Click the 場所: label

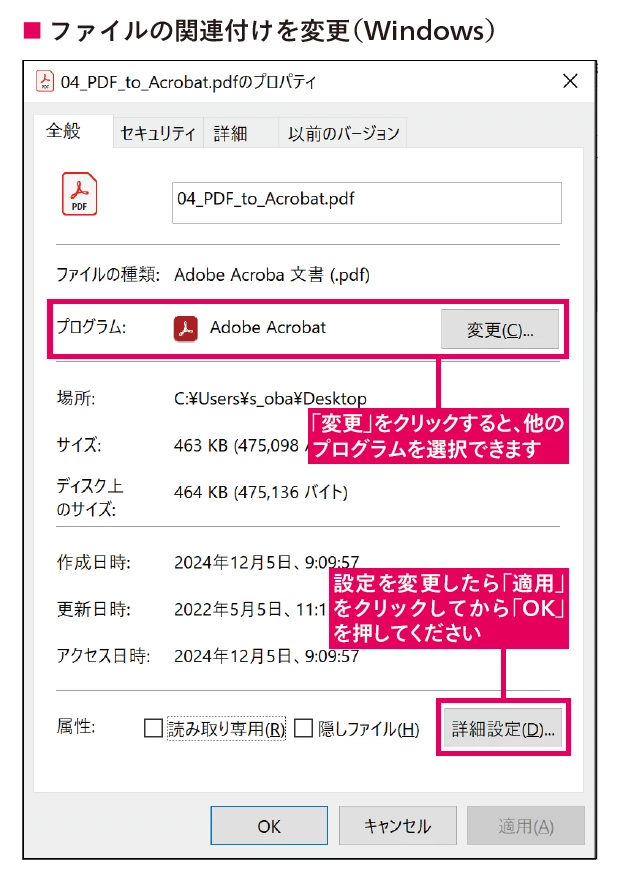click(76, 398)
